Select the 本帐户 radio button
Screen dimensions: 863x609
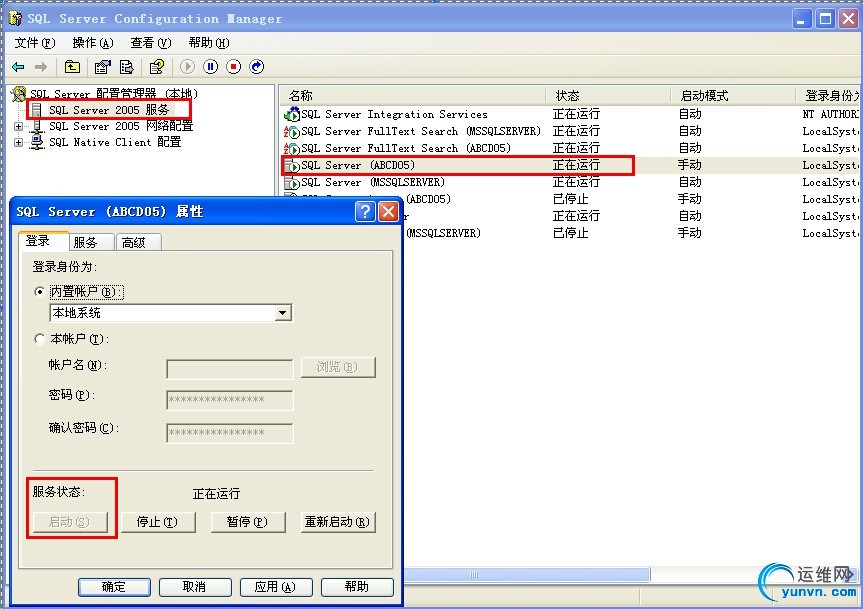point(39,339)
